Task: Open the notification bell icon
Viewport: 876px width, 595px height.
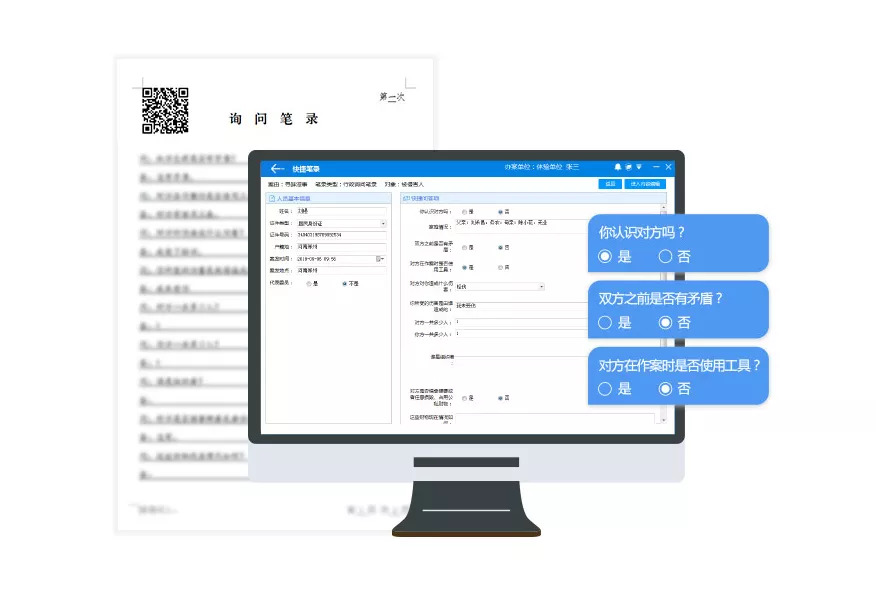Action: (618, 167)
